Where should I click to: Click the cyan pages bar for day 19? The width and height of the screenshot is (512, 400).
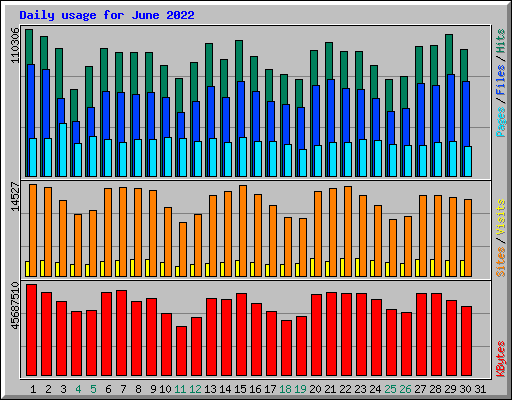click(x=303, y=163)
